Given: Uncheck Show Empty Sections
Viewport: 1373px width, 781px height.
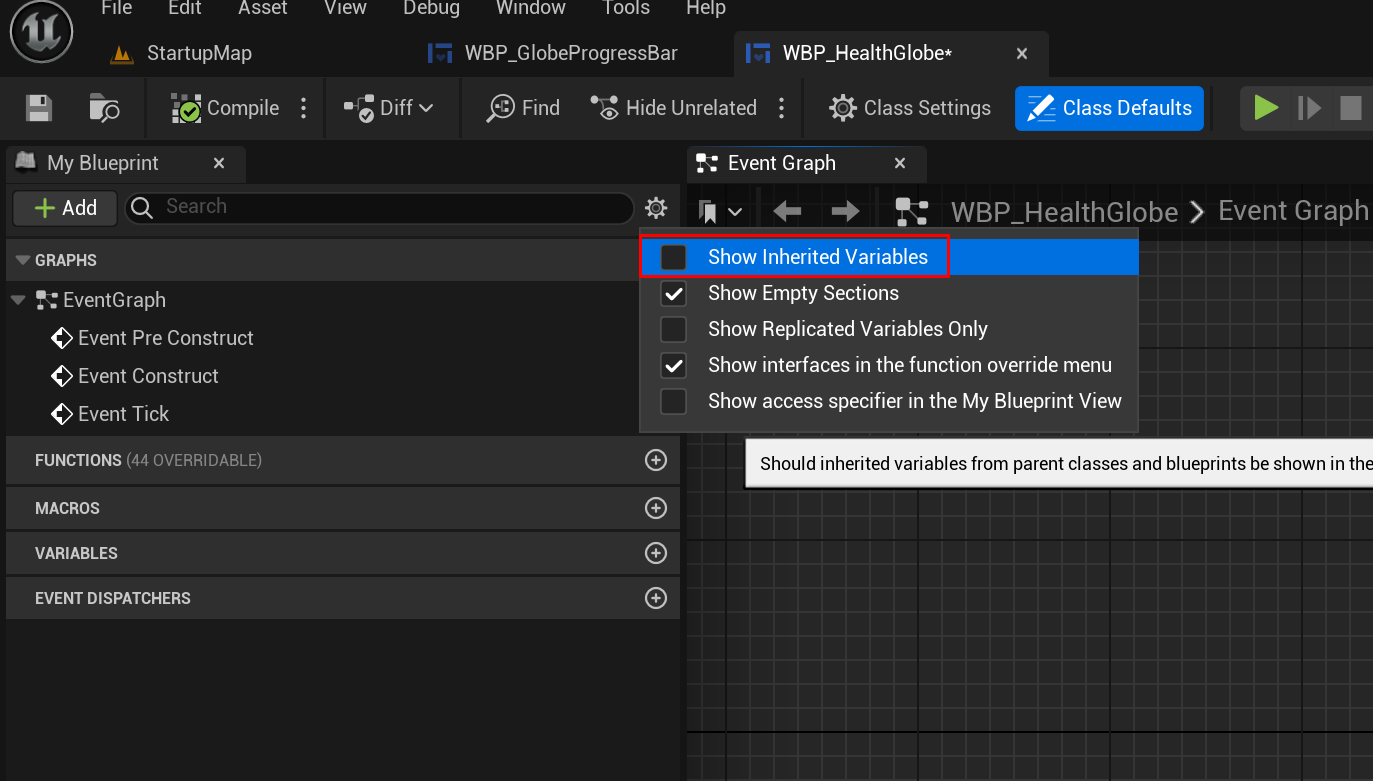Looking at the screenshot, I should 674,293.
